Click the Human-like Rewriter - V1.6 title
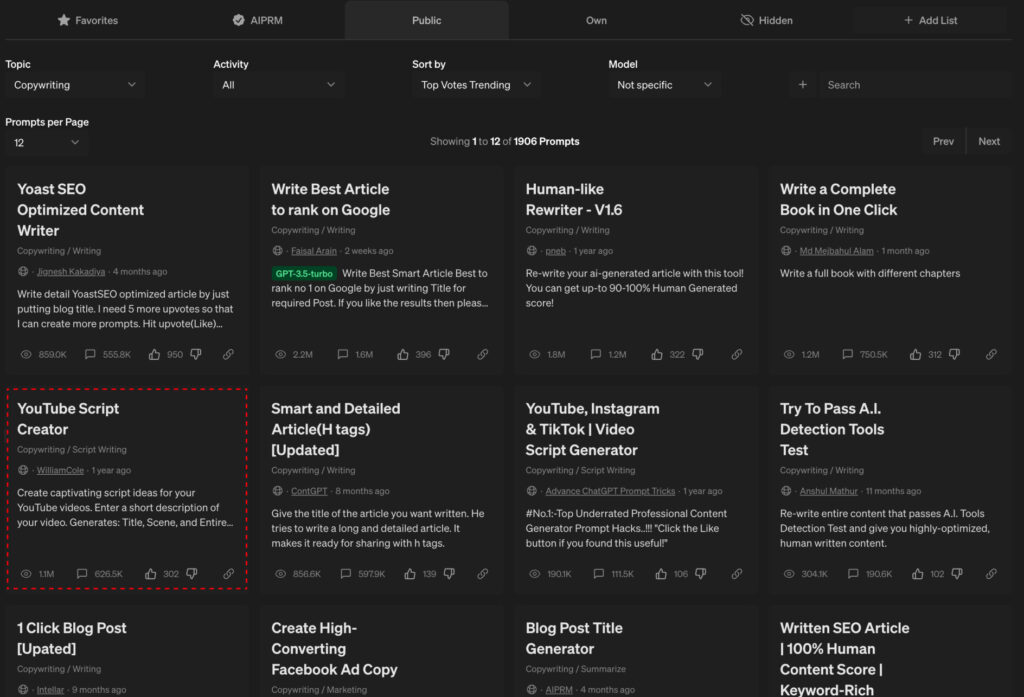 click(573, 199)
